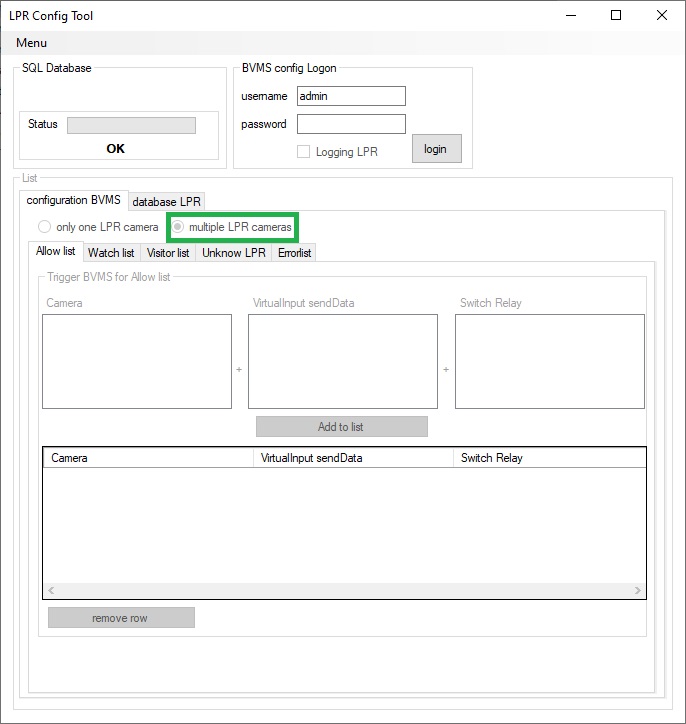Select only one LPR camera option
This screenshot has width=686, height=724.
click(44, 227)
